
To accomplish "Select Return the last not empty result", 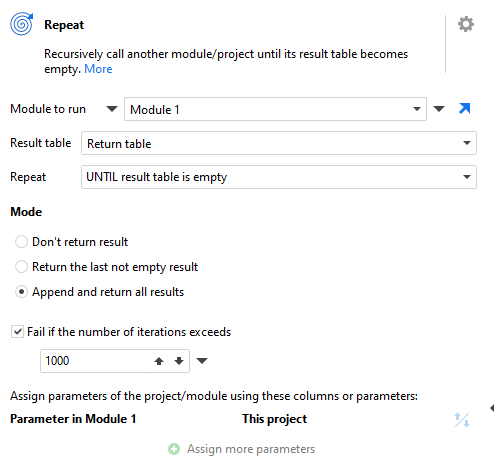I will (21, 267).
